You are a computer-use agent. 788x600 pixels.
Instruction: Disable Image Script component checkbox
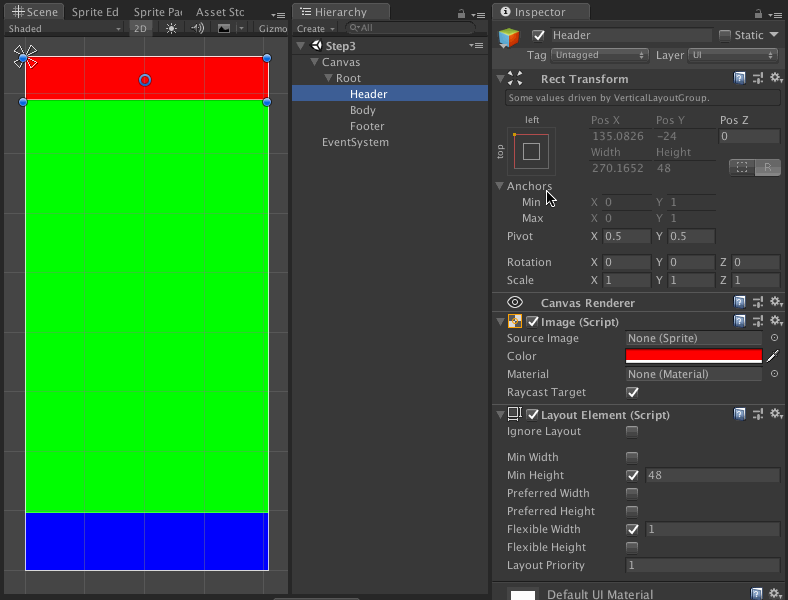click(x=532, y=322)
